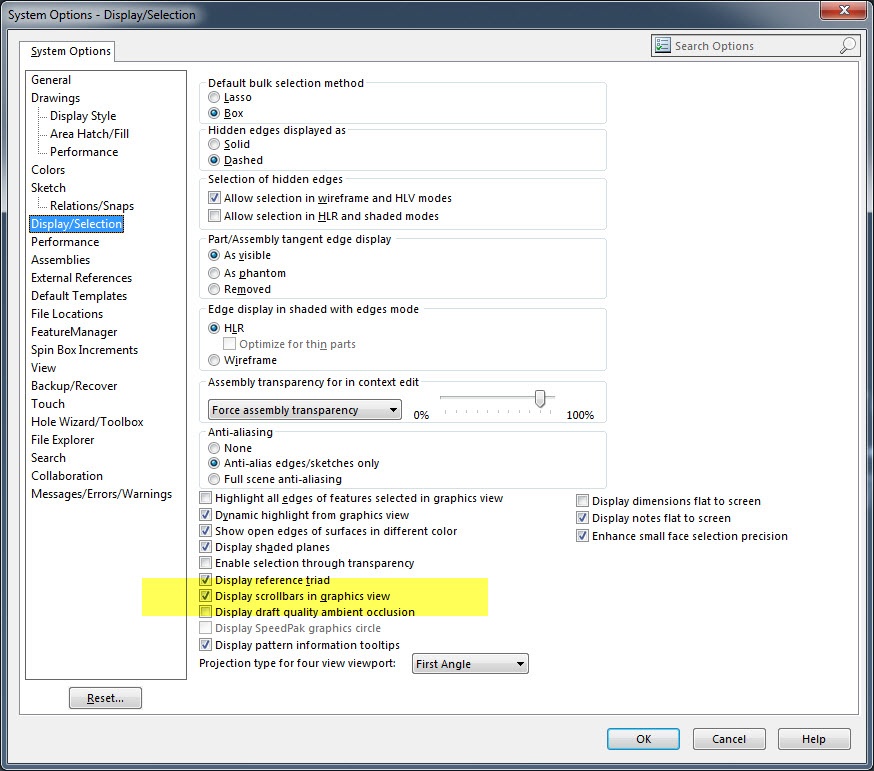874x771 pixels.
Task: Open the Touch category
Action: coord(47,404)
